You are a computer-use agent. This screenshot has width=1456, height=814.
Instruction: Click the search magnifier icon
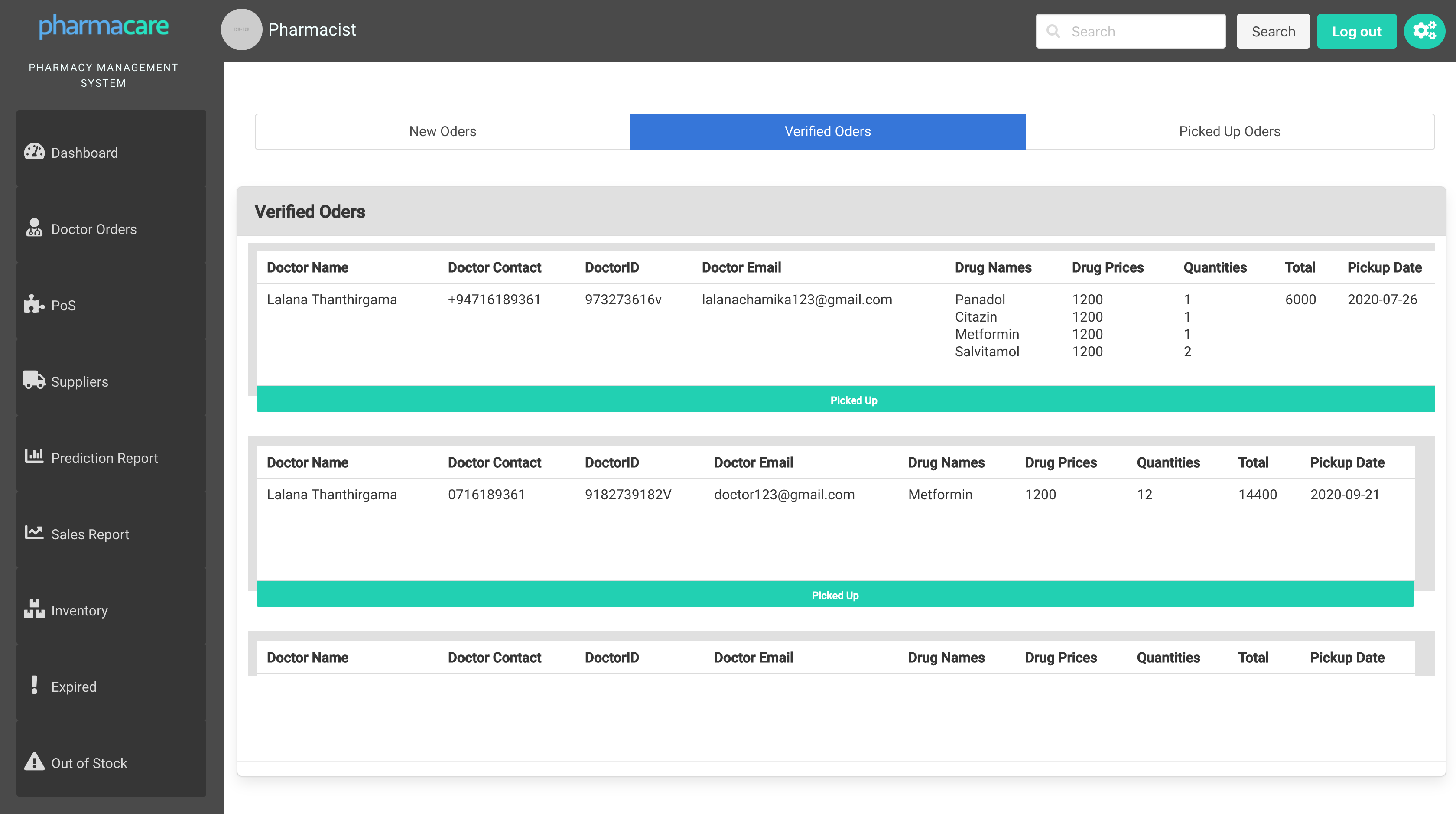[x=1053, y=31]
